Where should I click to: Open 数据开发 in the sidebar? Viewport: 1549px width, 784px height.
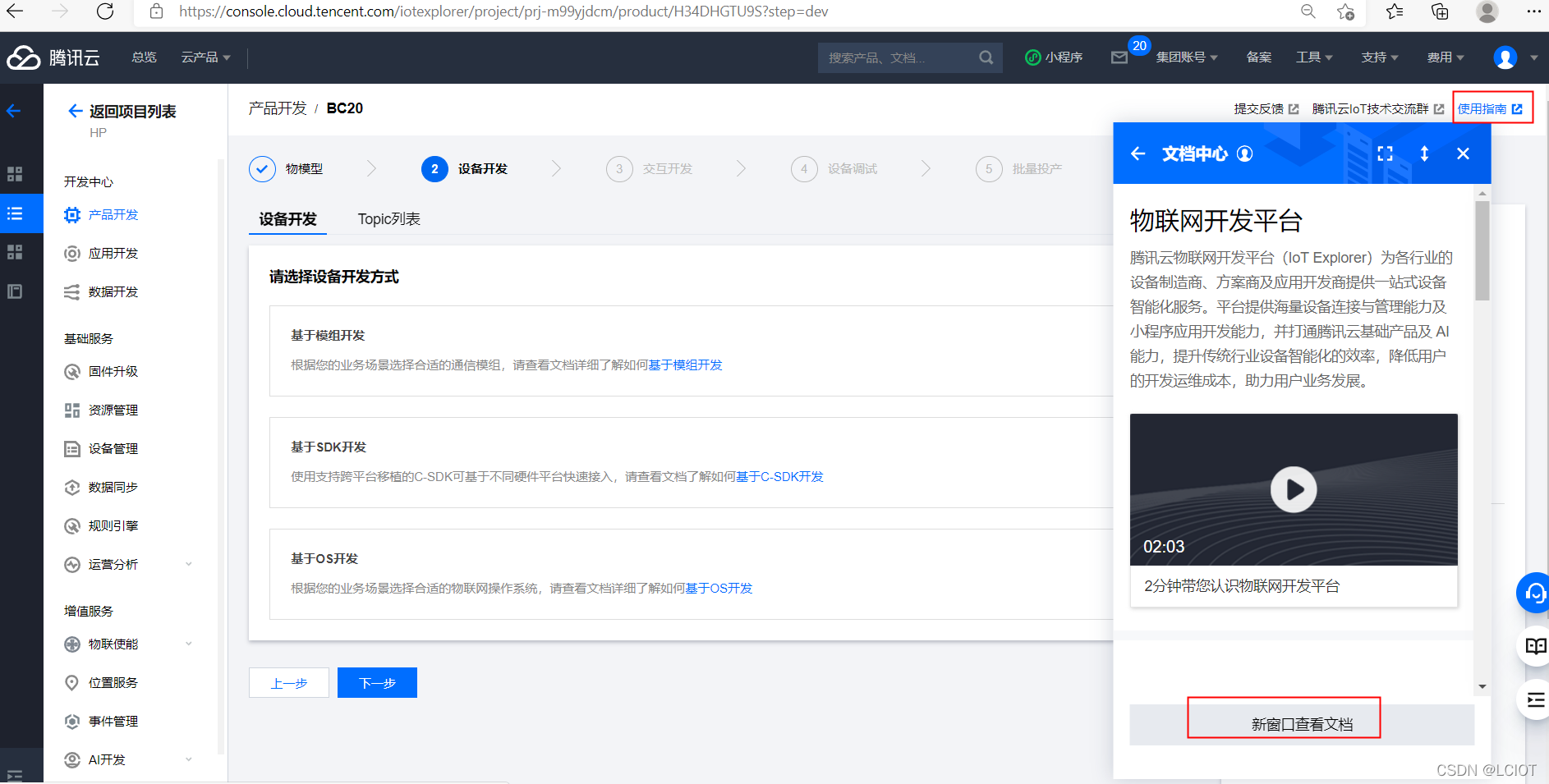click(113, 291)
